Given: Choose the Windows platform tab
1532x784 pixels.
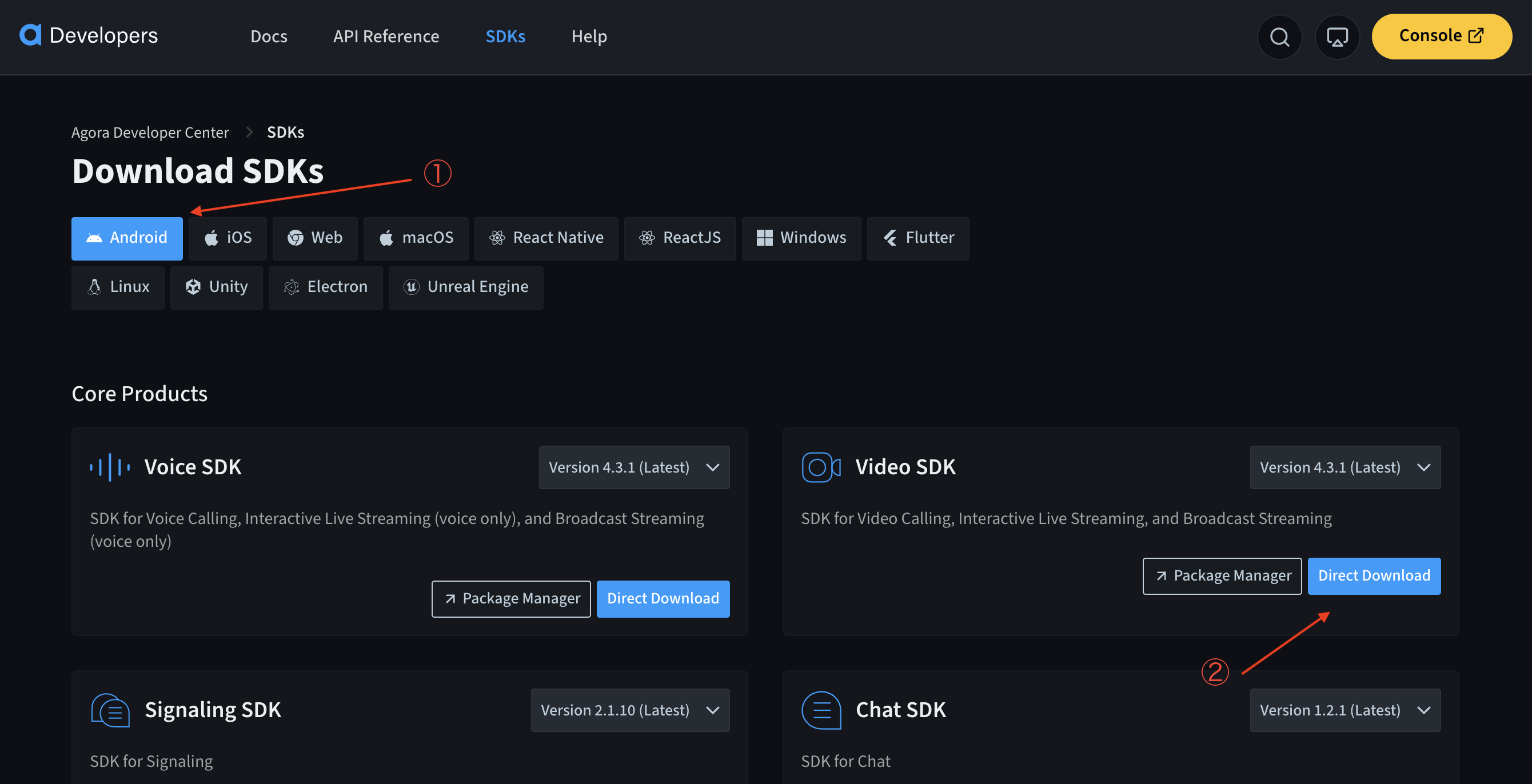Looking at the screenshot, I should 801,238.
